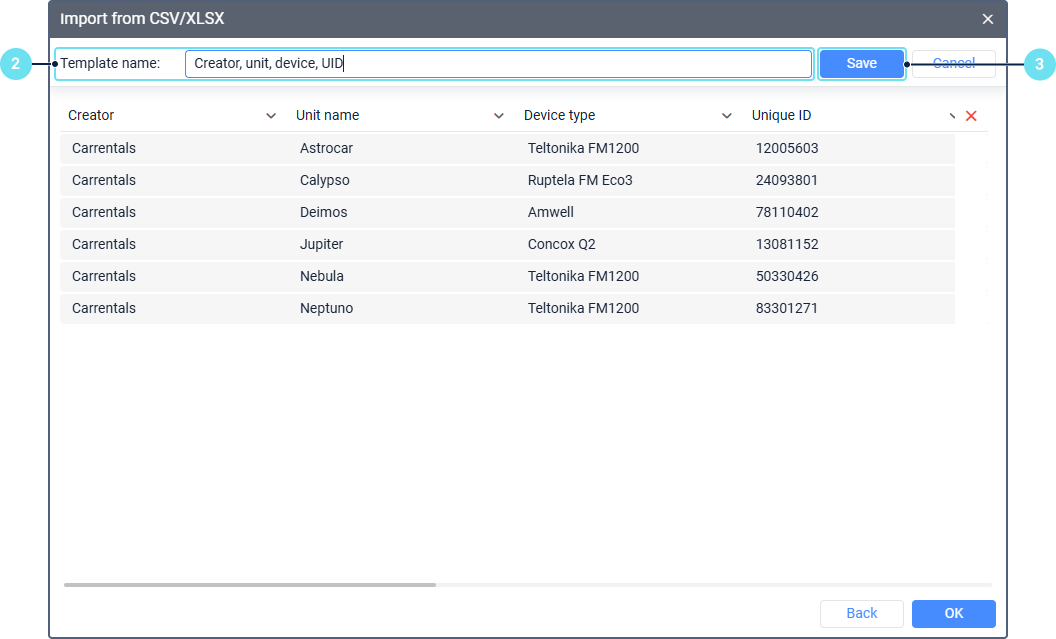The image size is (1056, 639).
Task: Cancel template saving
Action: (953, 64)
